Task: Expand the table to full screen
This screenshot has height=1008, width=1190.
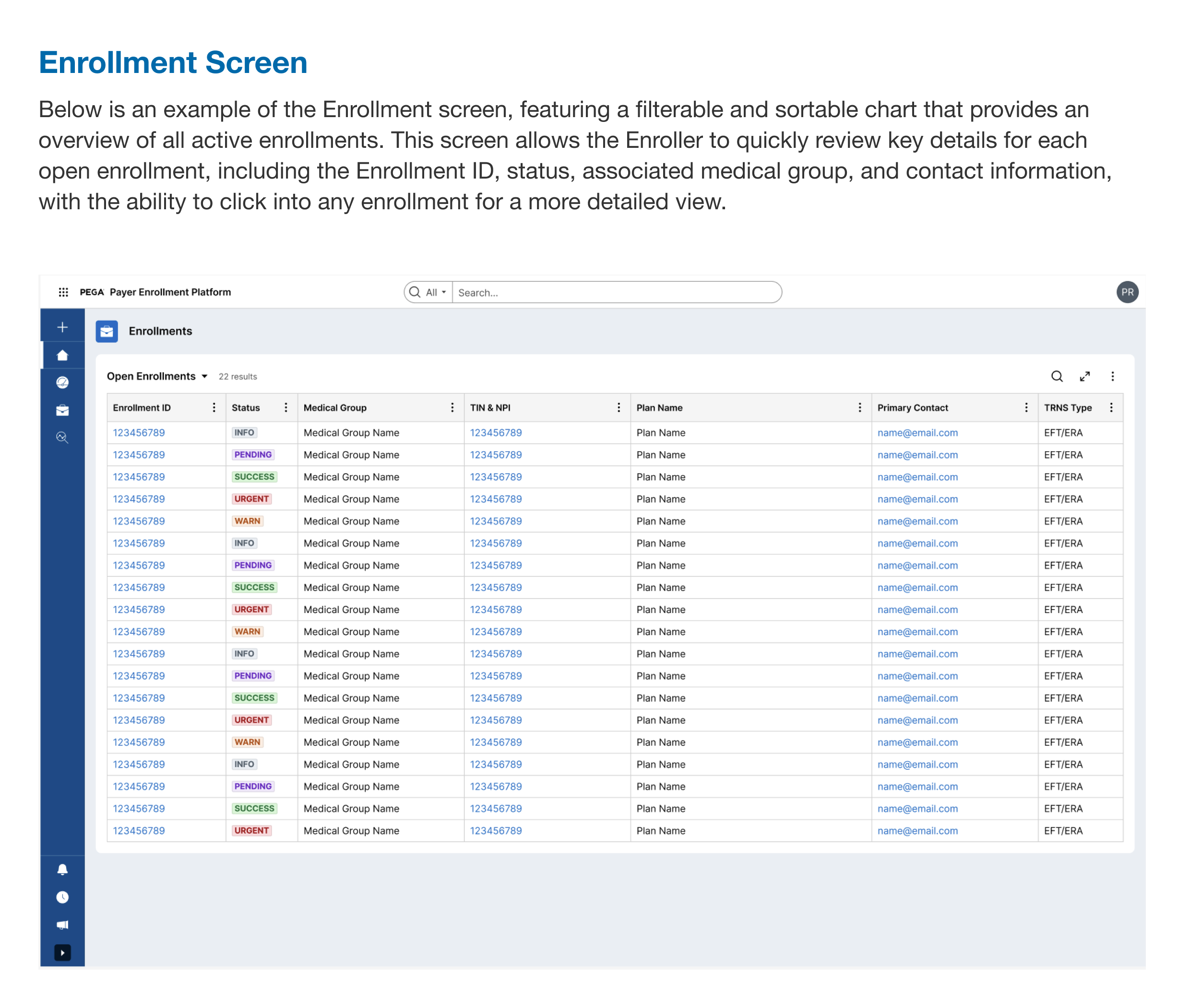Action: [1085, 377]
